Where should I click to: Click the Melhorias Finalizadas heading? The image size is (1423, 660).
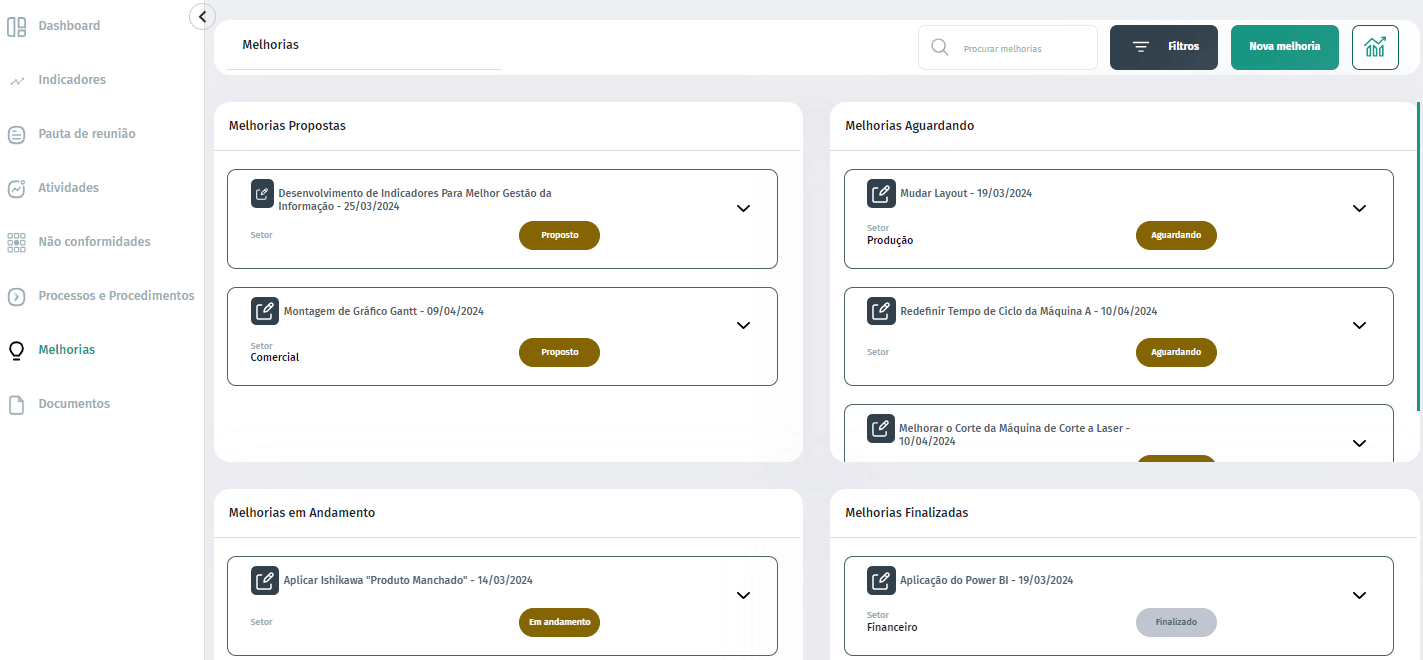click(906, 512)
